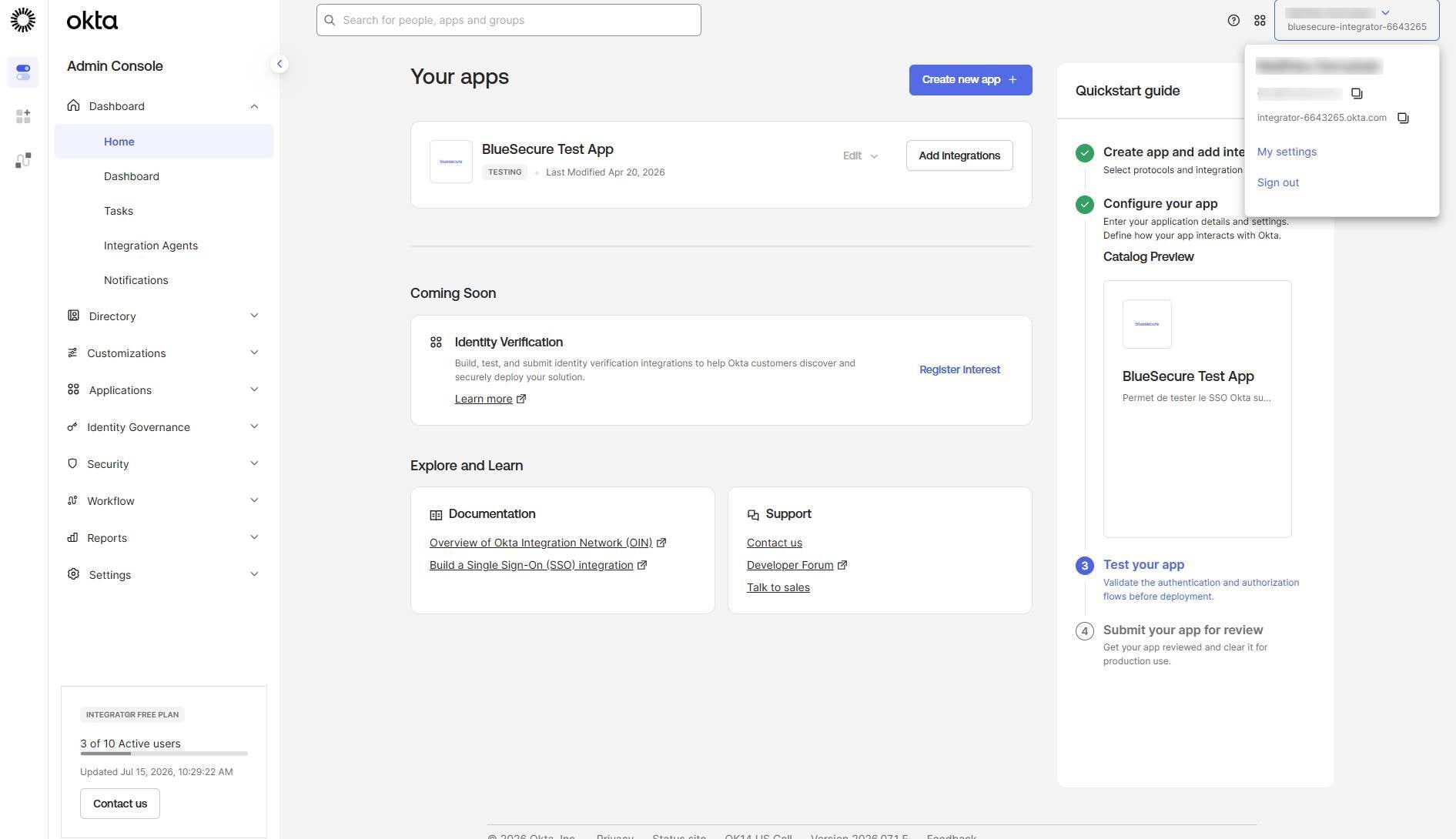Viewport: 1456px width, 839px height.
Task: Select the Admin Console toggle rail icon
Action: (23, 72)
